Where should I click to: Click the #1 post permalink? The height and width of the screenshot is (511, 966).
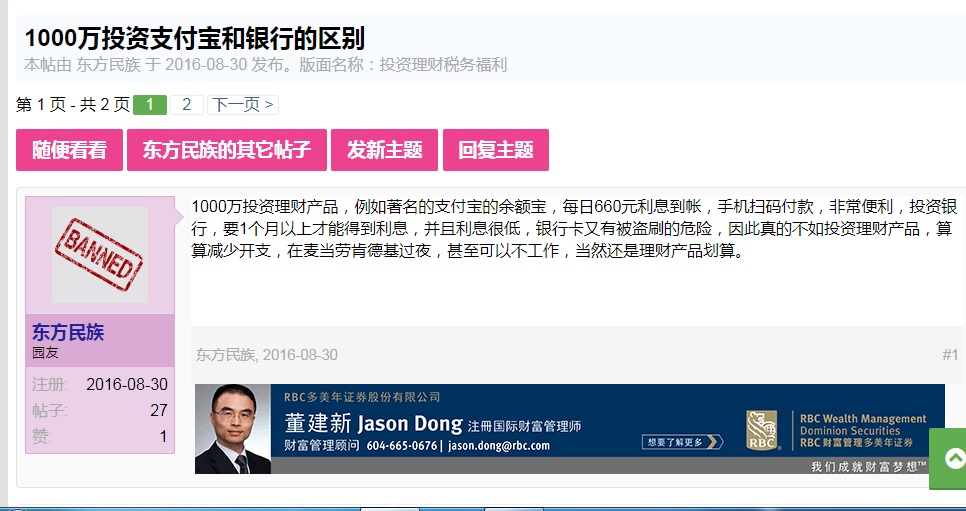[950, 354]
